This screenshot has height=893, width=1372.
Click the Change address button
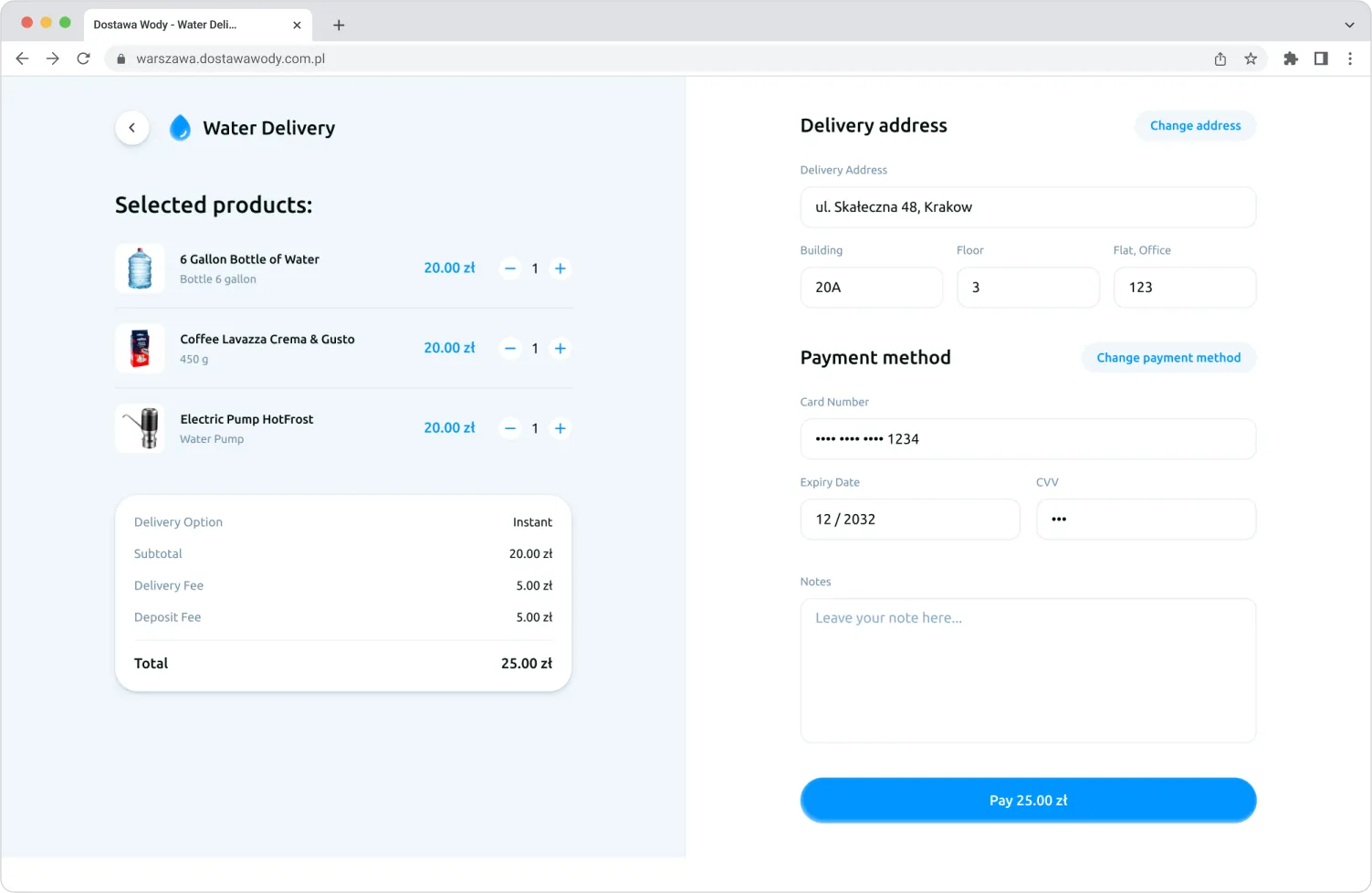pos(1195,126)
